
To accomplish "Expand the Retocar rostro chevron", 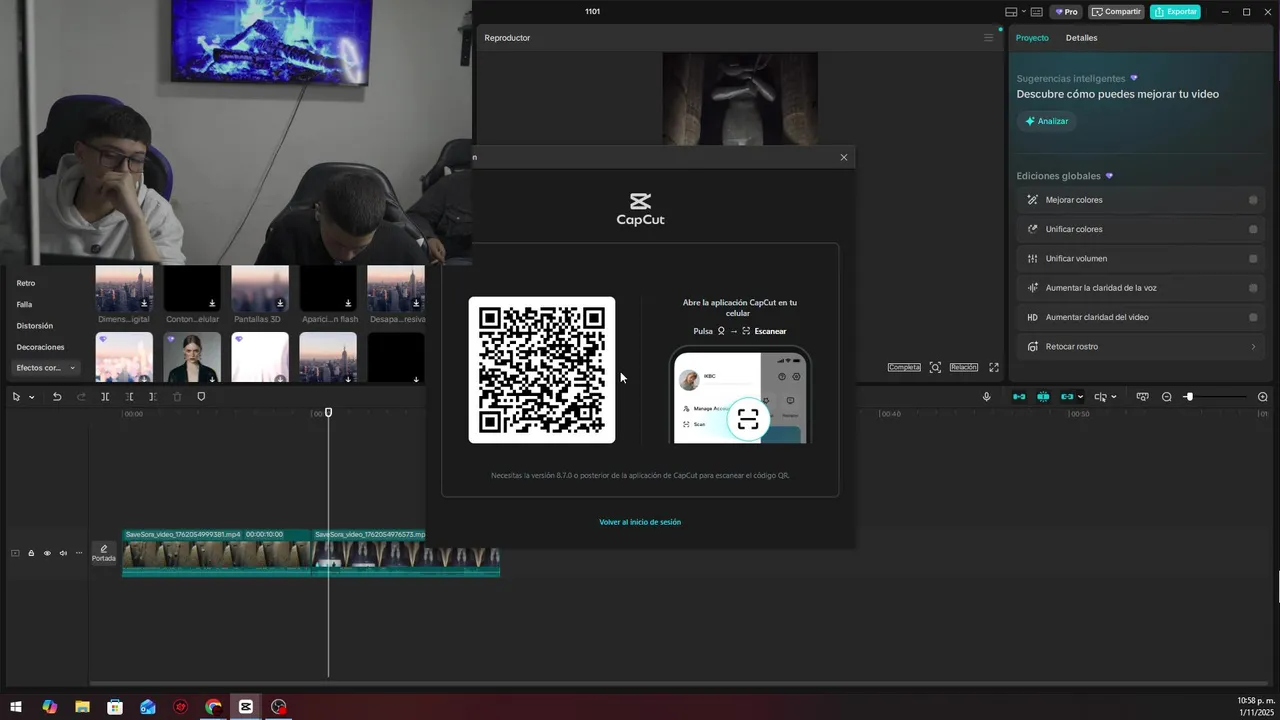I will click(x=1253, y=347).
